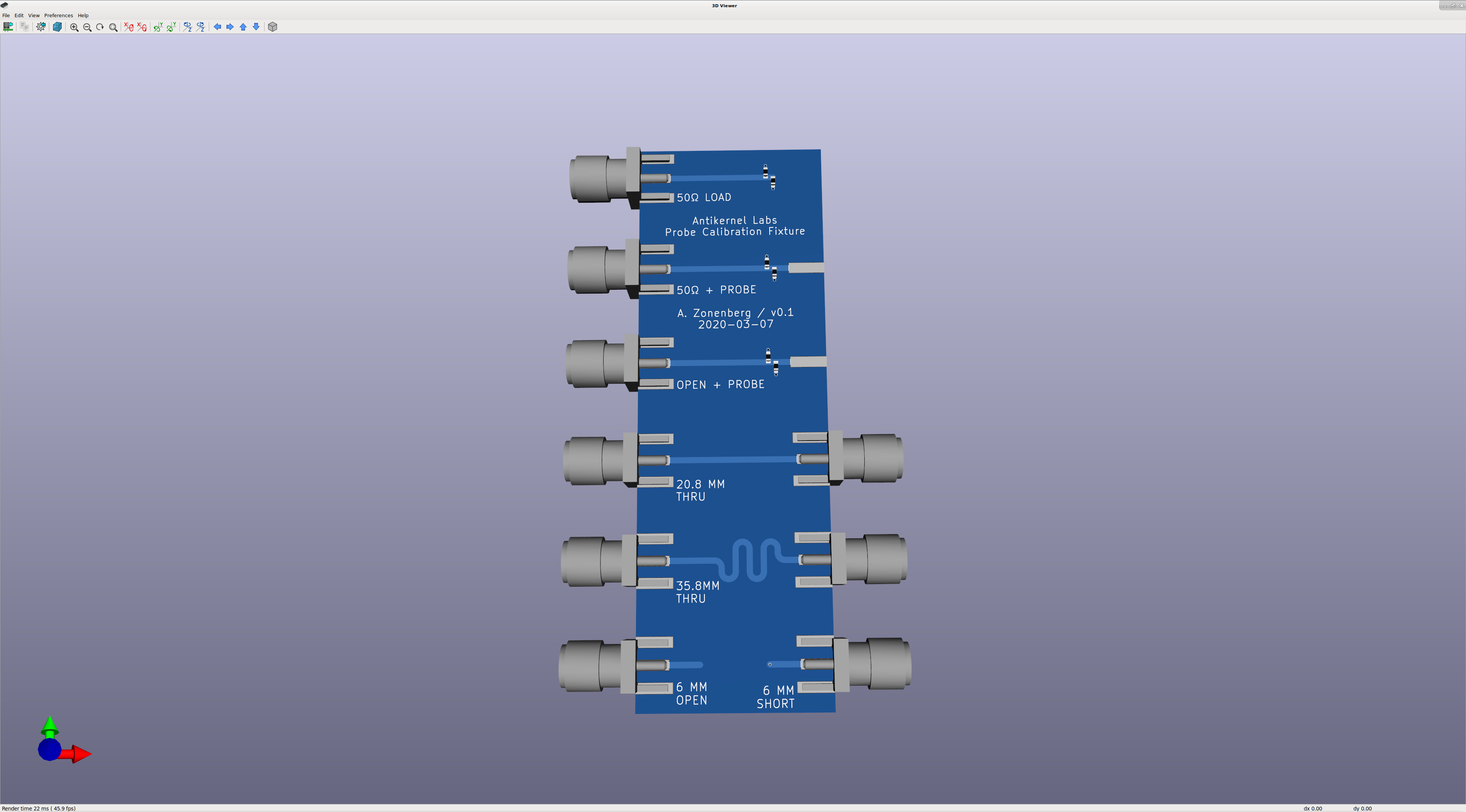Click the 'Probe Calibration Fixture' text
Screen dimensions: 1466x812
coord(735,232)
